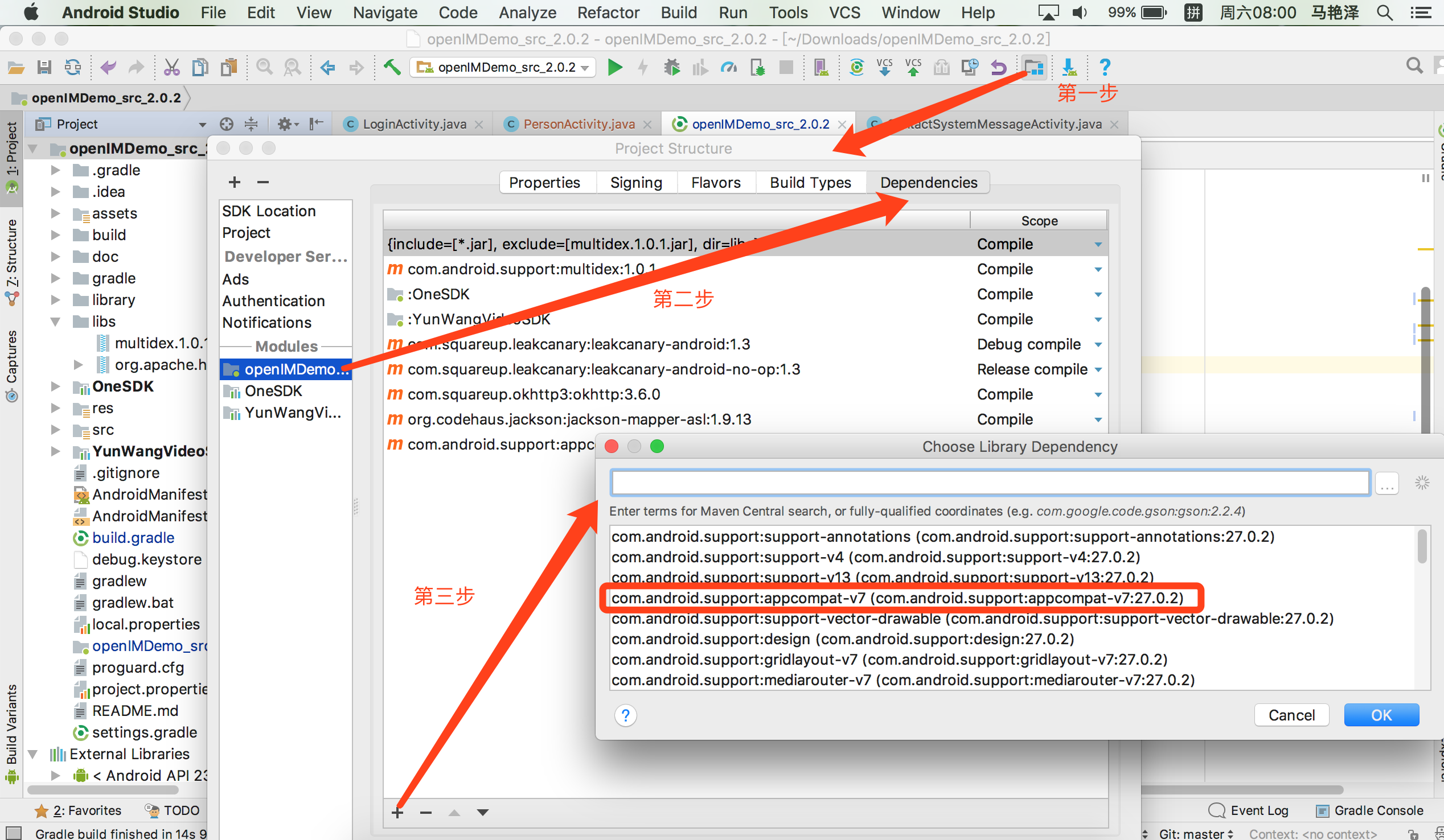Screen dimensions: 1444x840
Task: Click OK in Choose Library Dependency
Action: point(1381,715)
